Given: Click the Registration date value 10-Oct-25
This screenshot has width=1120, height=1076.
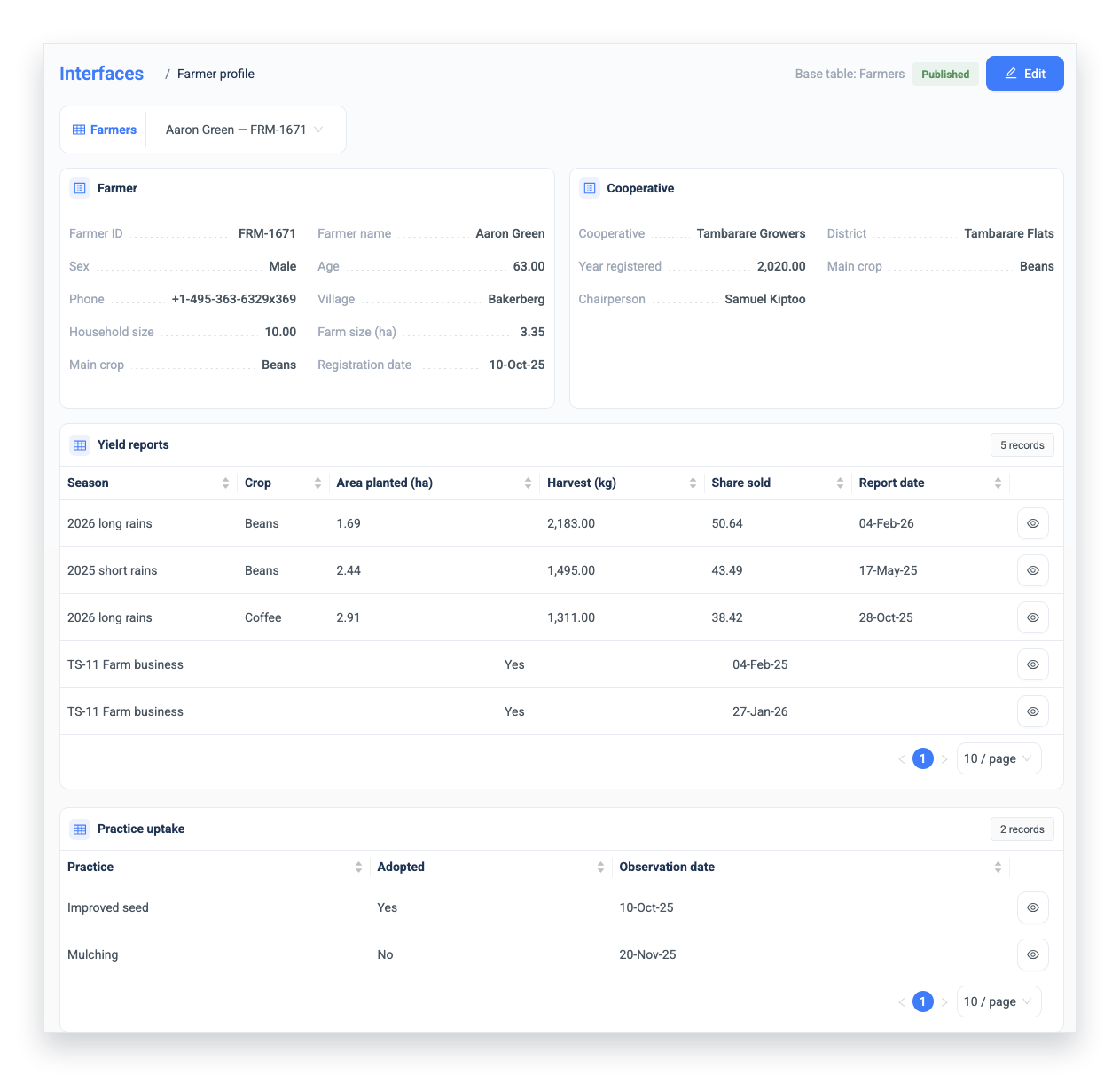Looking at the screenshot, I should 517,365.
